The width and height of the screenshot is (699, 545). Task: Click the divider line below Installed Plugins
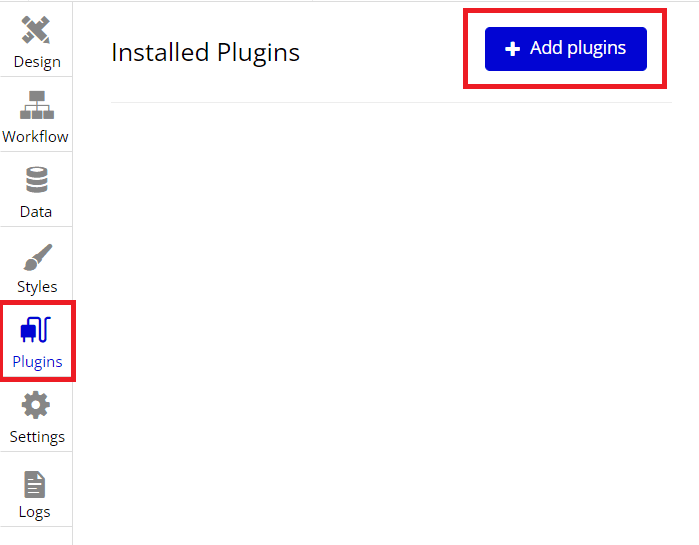391,102
